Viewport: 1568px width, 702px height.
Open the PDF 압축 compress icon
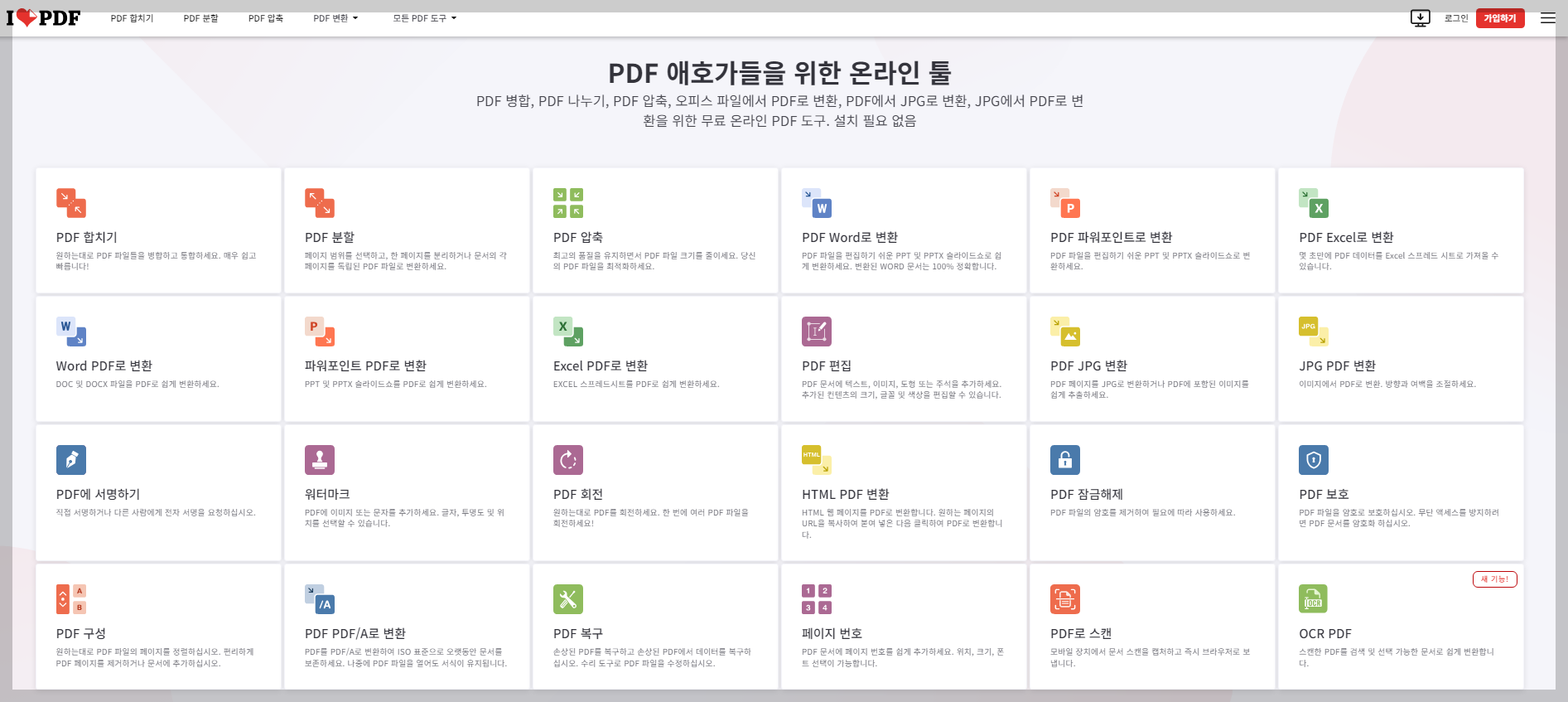tap(568, 203)
